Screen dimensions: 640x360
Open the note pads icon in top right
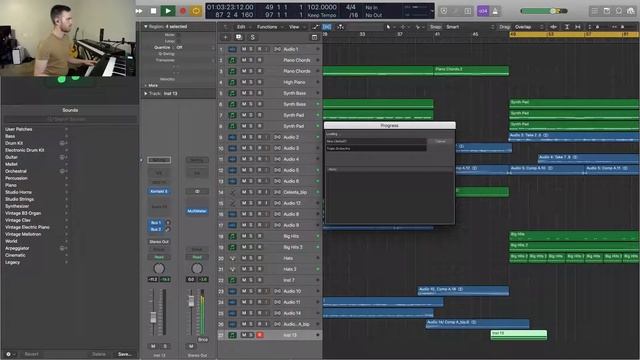[607, 11]
